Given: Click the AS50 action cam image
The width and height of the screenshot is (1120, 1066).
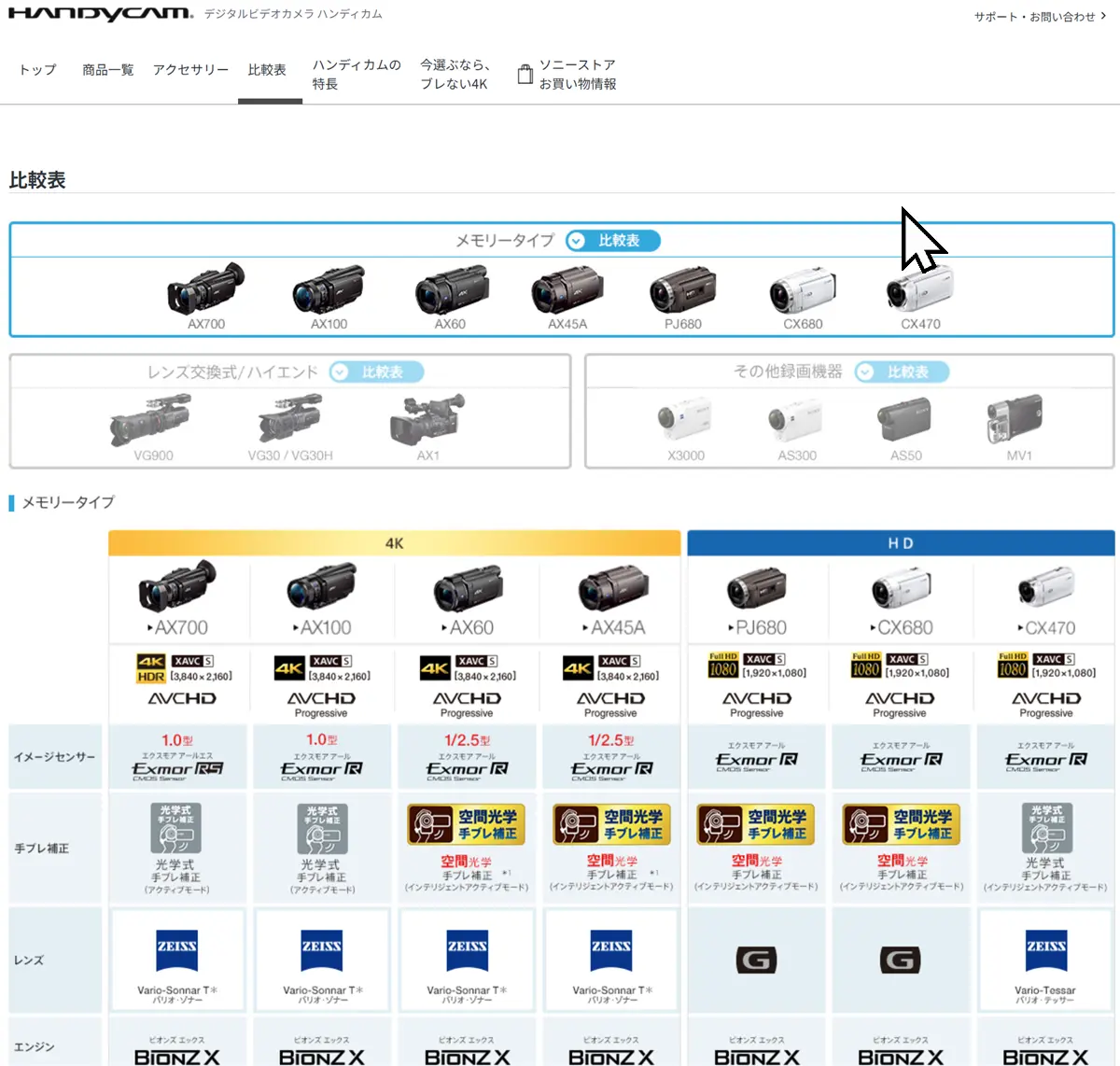Looking at the screenshot, I should [x=905, y=422].
